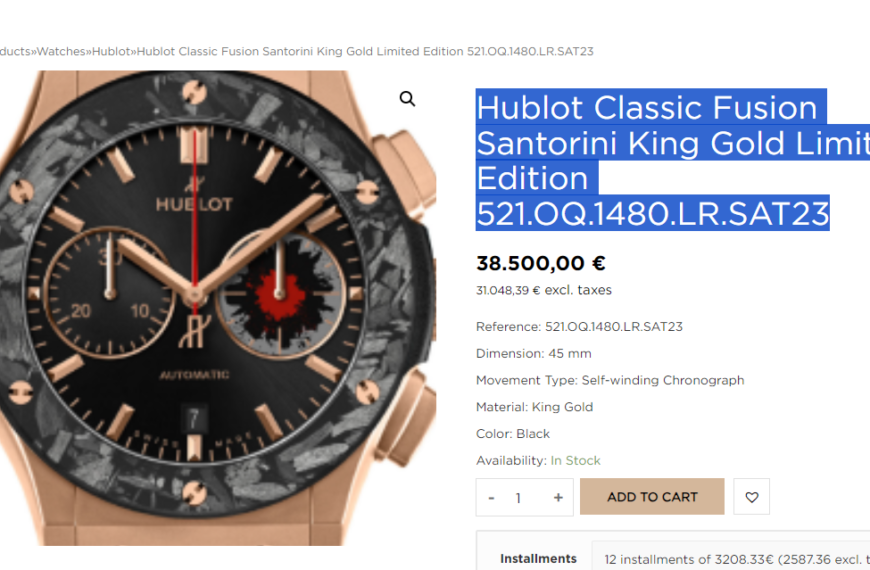Screen dimensions: 870x570
Task: Click the In Stock availability label
Action: pyautogui.click(x=575, y=460)
